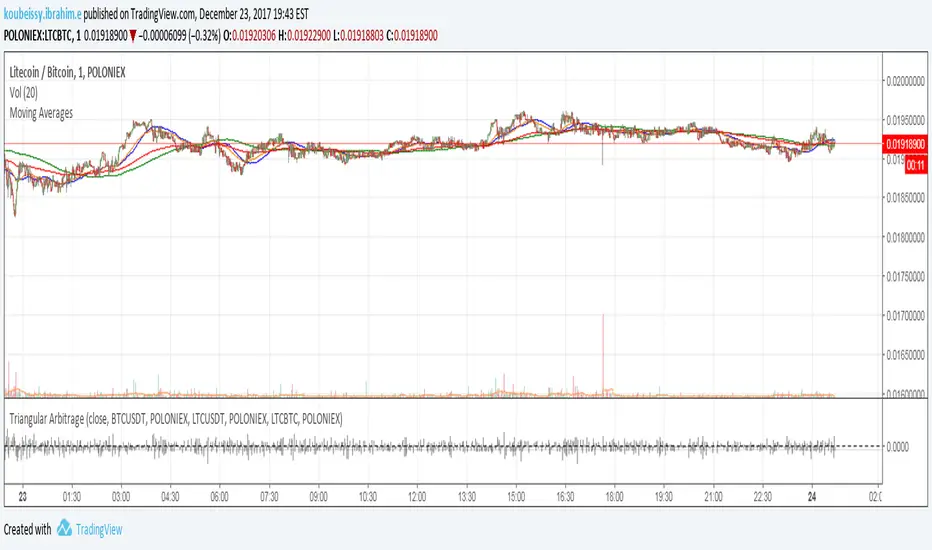Viewport: 932px width, 550px height.
Task: Click the Moving Averages indicator label
Action: 41,113
